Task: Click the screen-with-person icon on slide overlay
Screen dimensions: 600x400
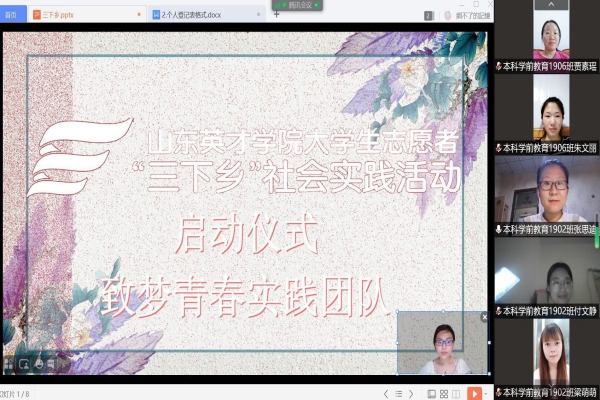Action: click(24, 364)
